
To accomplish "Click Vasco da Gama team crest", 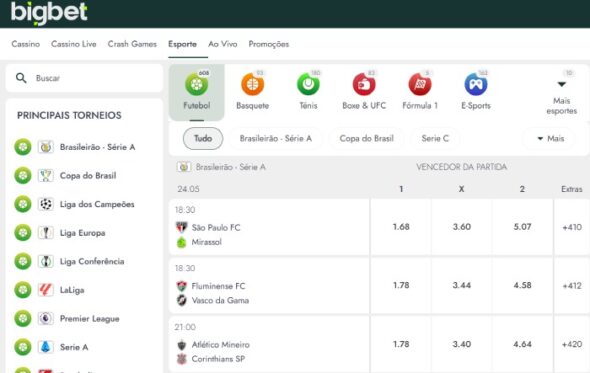I will [182, 300].
